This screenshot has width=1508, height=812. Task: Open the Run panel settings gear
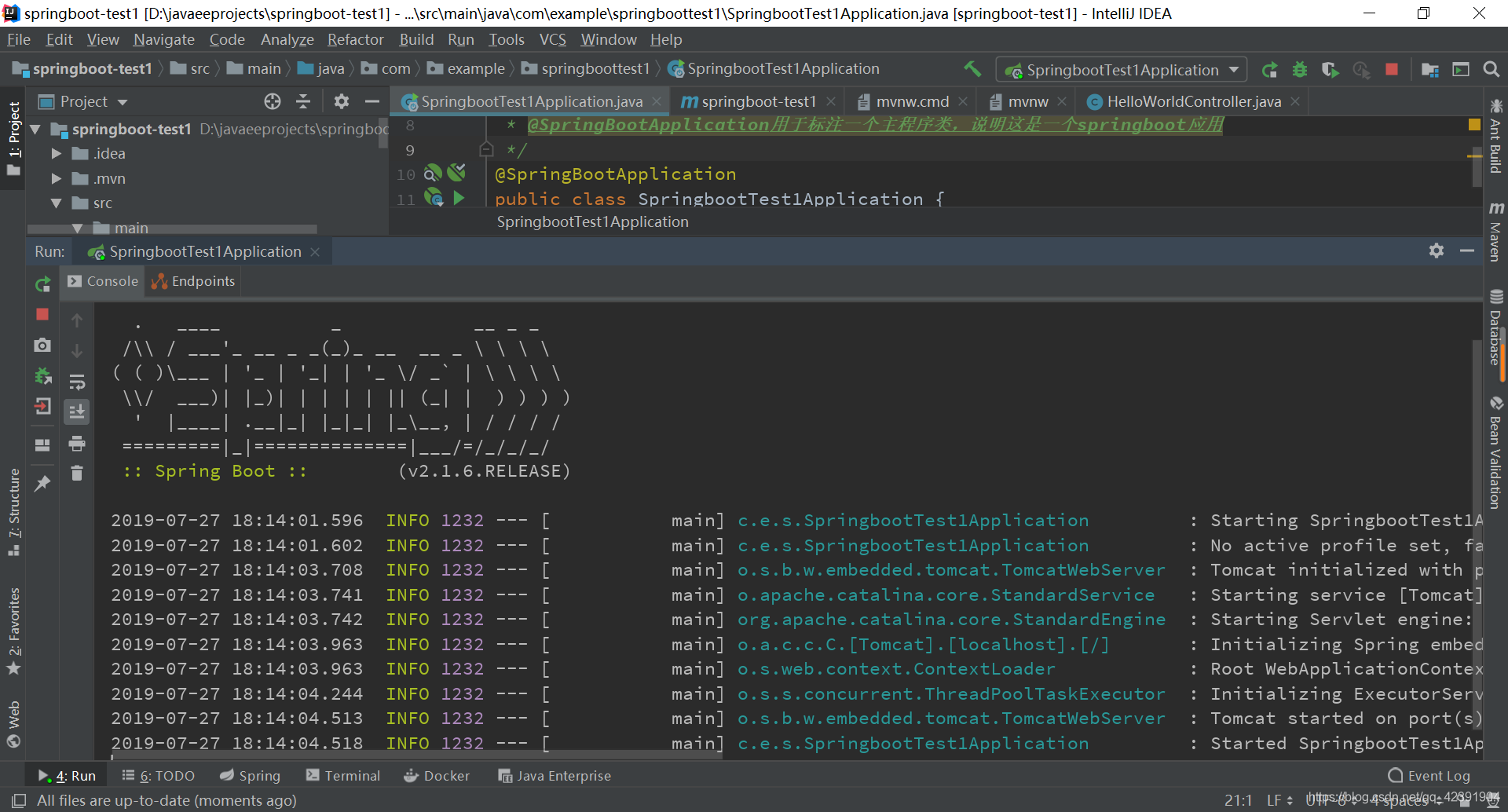click(x=1437, y=251)
